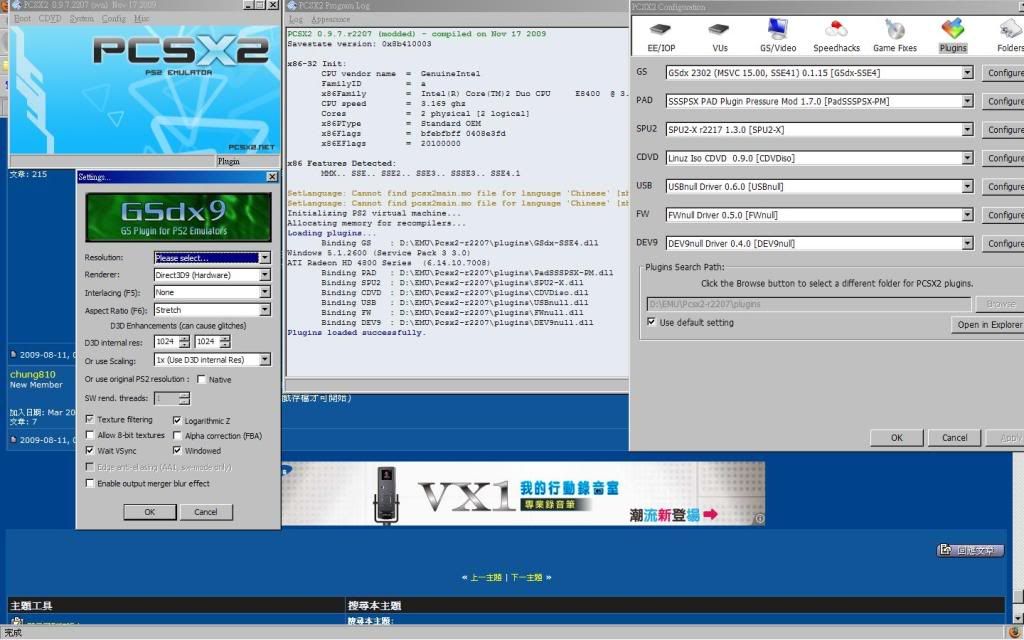Image resolution: width=1024 pixels, height=640 pixels.
Task: Click the Program Log window title icon
Action: [292, 5]
